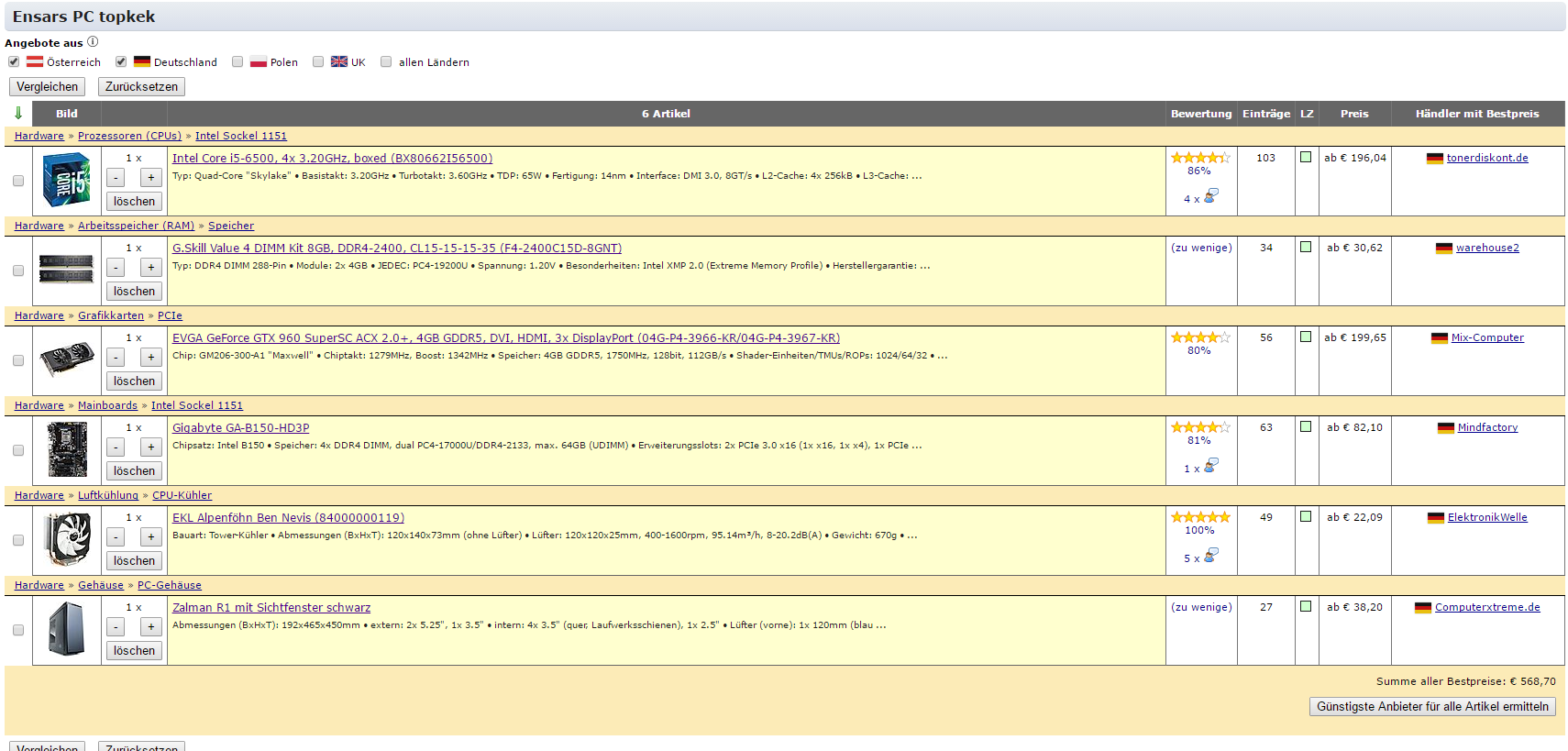Click the user reviews icon for EKL Alpenföhn
The image size is (1568, 751).
pyautogui.click(x=1210, y=556)
